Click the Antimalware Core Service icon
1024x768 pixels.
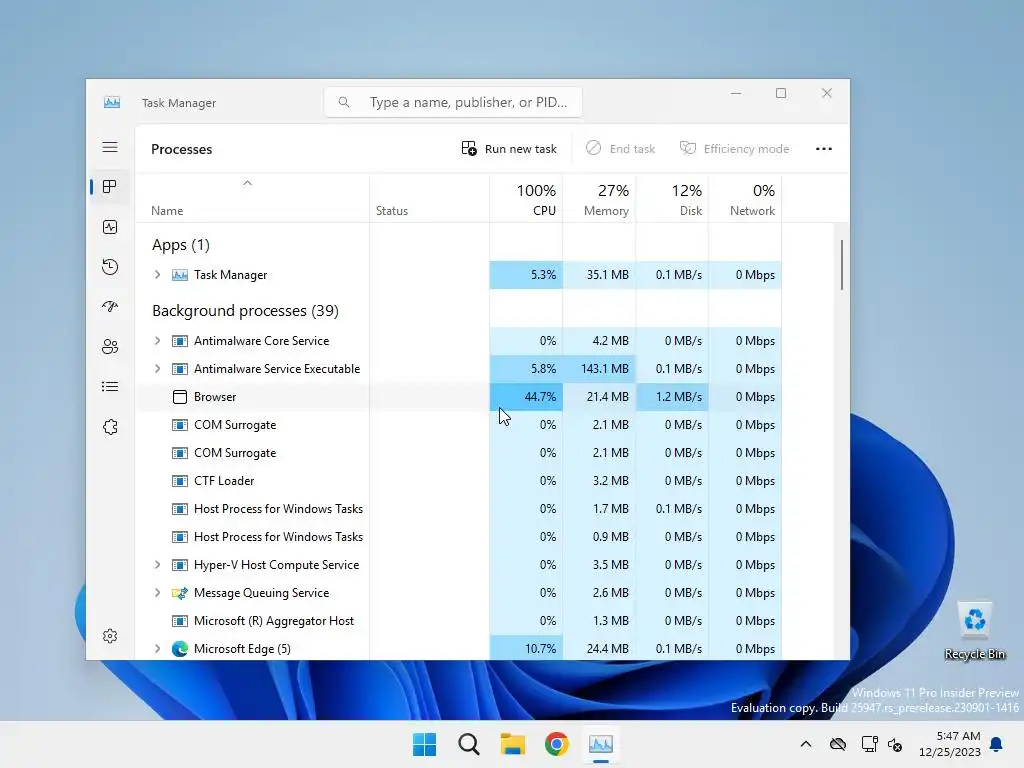pyautogui.click(x=180, y=341)
